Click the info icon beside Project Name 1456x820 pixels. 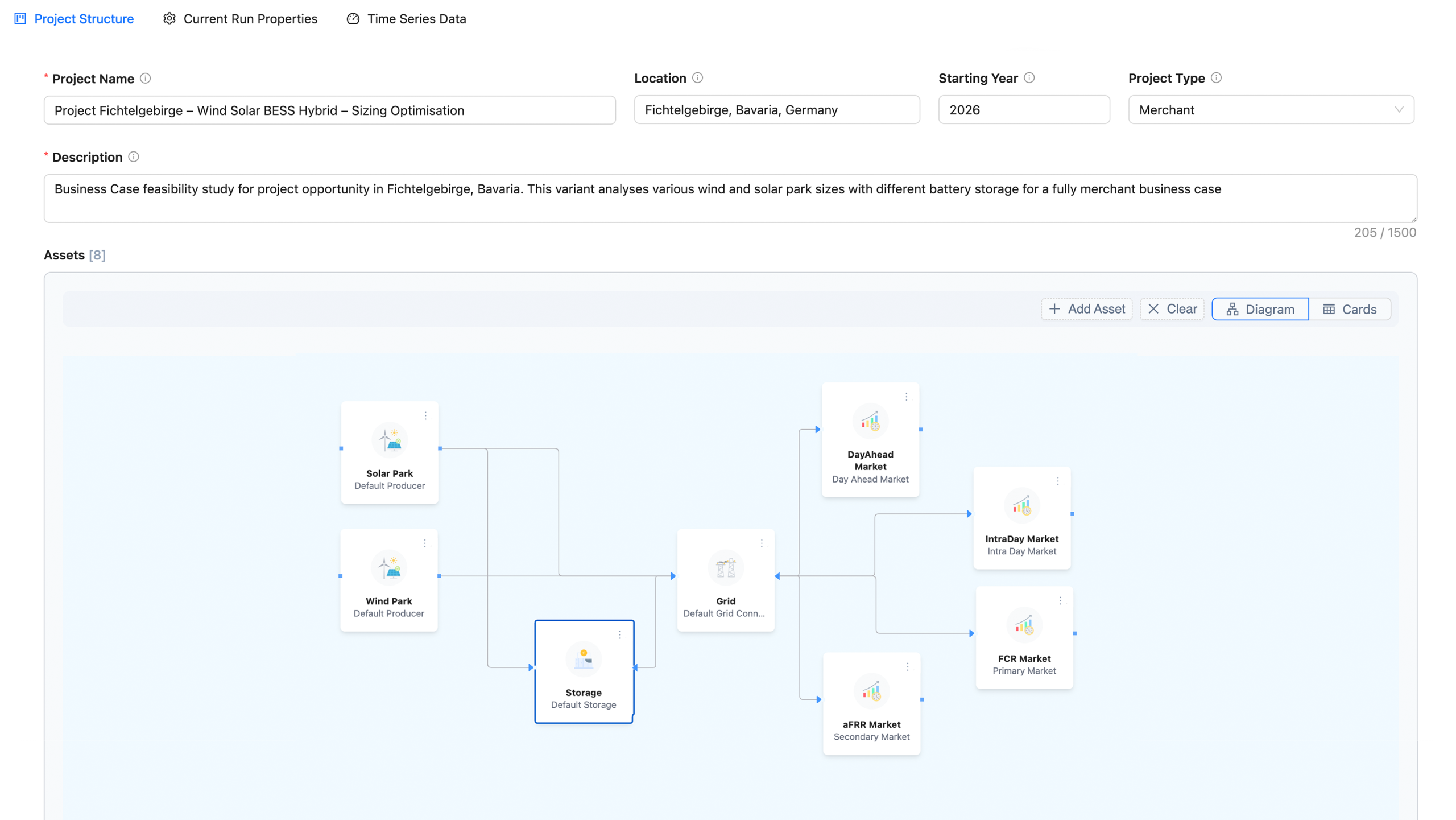pos(146,79)
